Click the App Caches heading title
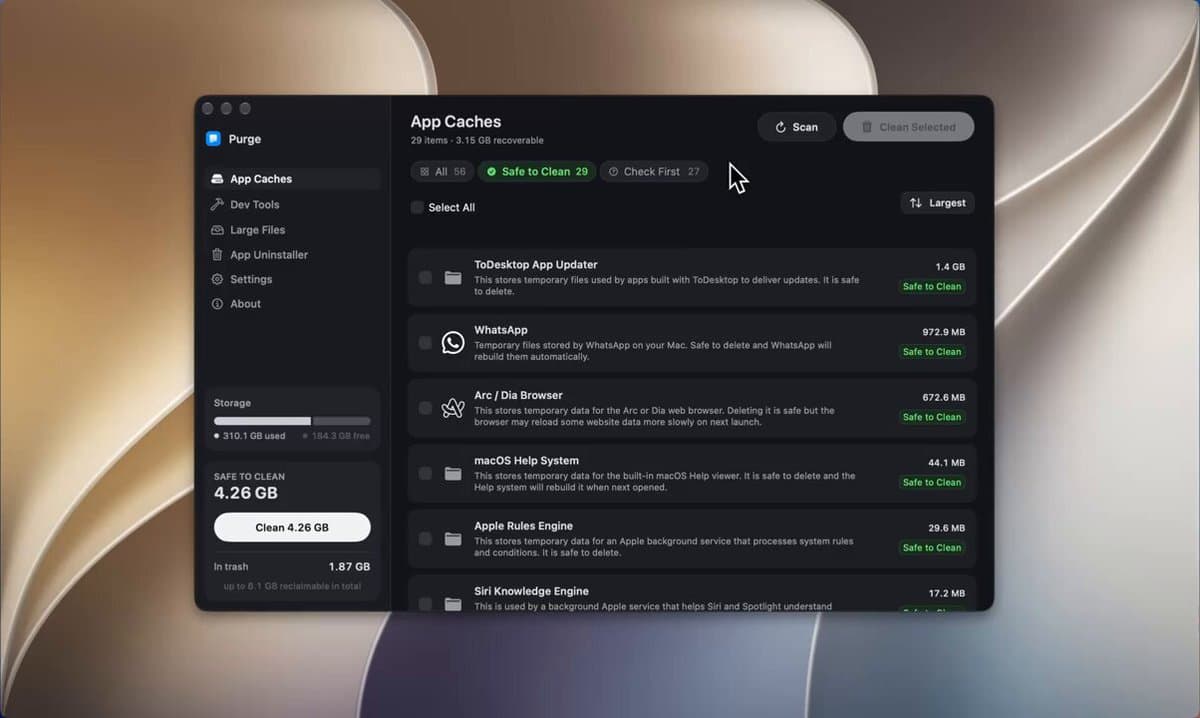The height and width of the screenshot is (718, 1200). (456, 122)
